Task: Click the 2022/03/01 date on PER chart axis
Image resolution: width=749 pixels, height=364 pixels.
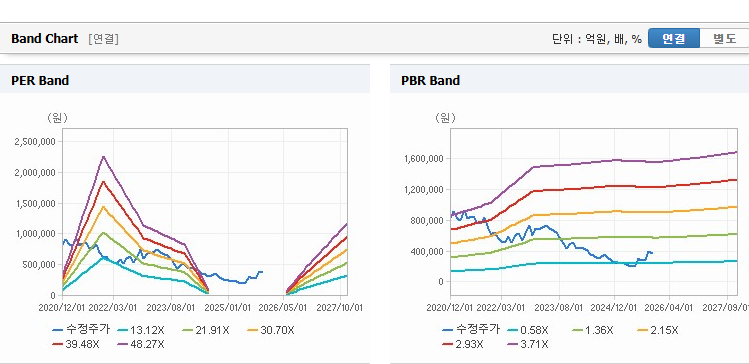Action: point(114,307)
